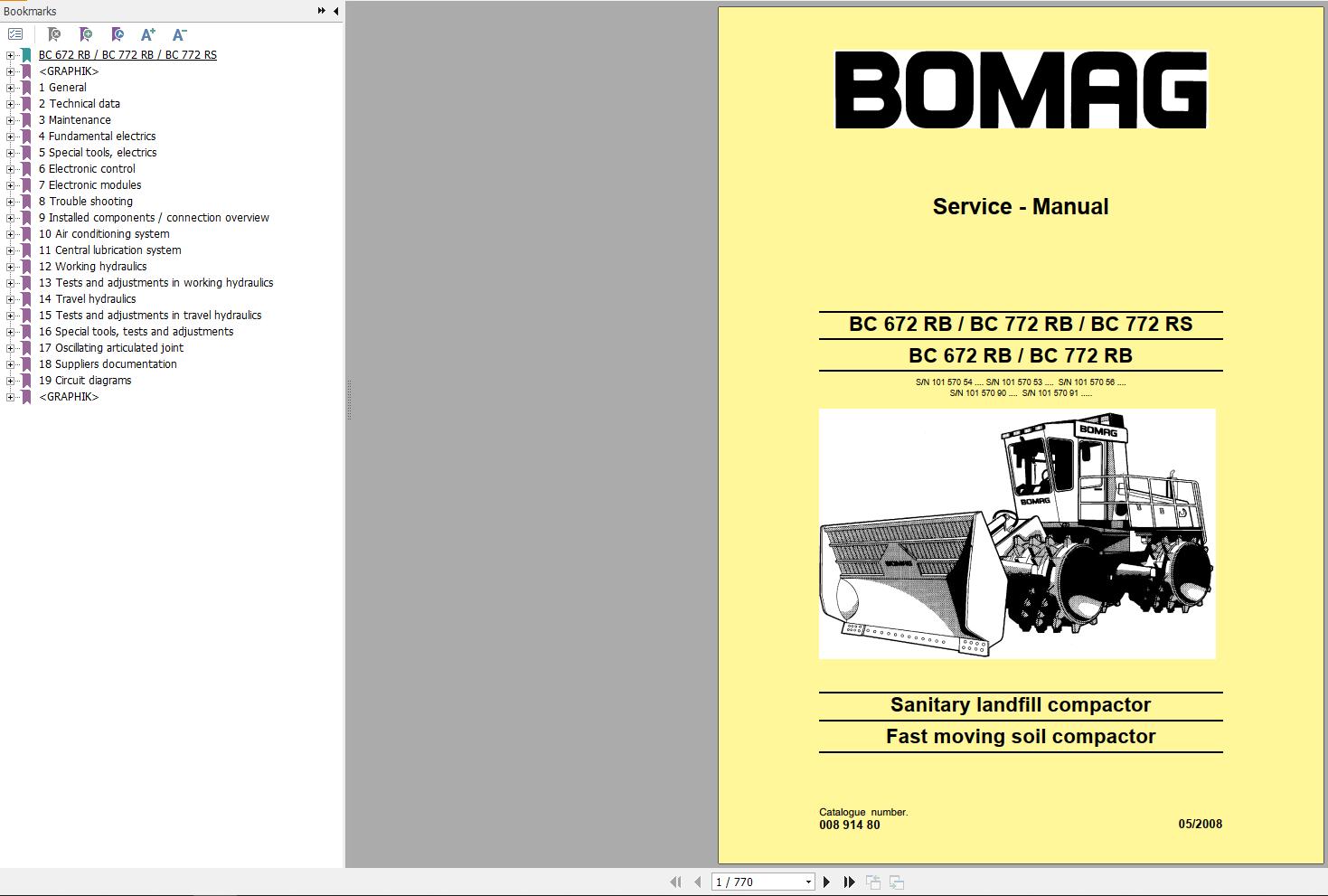
Task: Expand the 19 Circuit diagrams bookmark
Action: click(x=10, y=381)
